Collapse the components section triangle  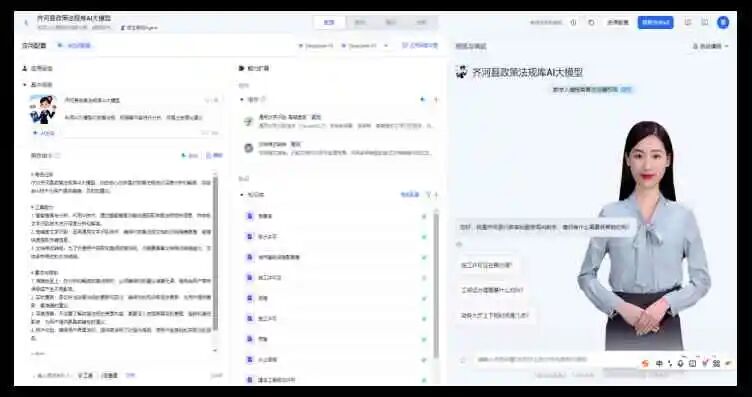point(242,100)
